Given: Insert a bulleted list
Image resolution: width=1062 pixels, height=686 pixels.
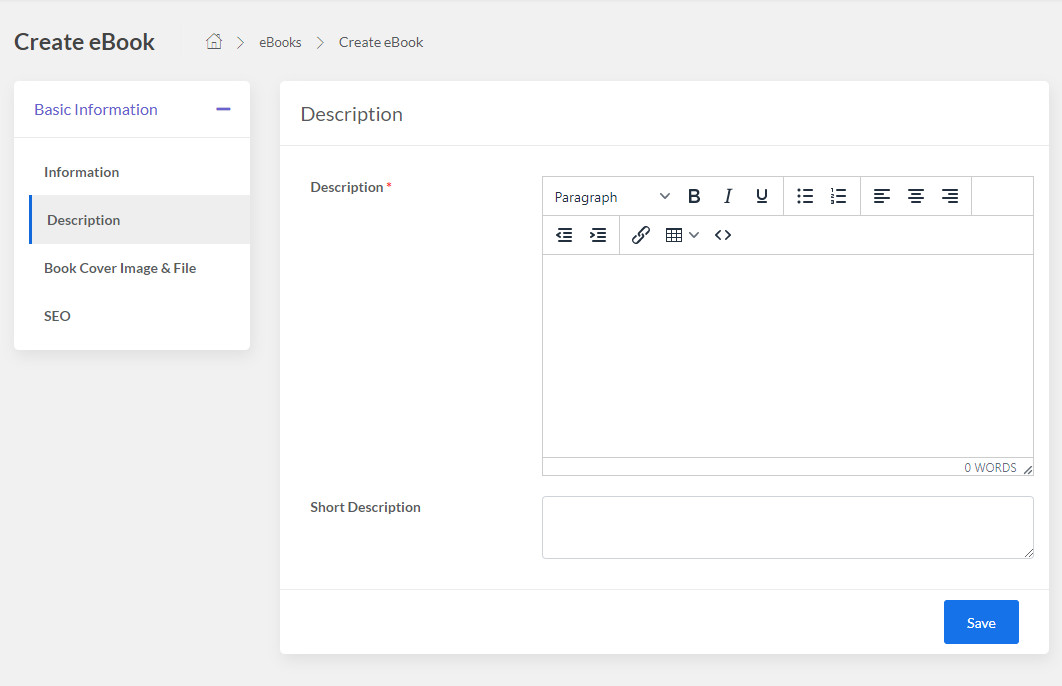Looking at the screenshot, I should [x=805, y=196].
